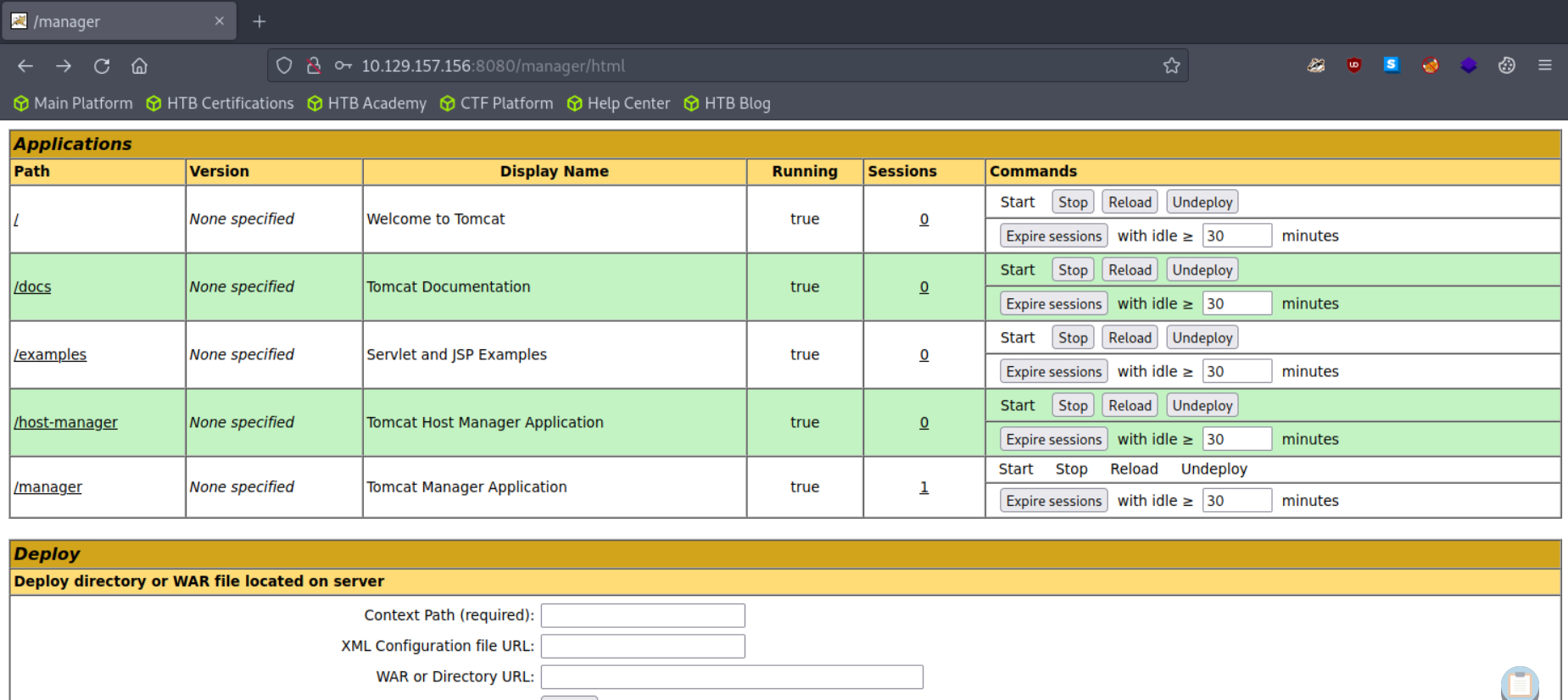Open the / root path link
Image resolution: width=1568 pixels, height=700 pixels.
point(16,219)
